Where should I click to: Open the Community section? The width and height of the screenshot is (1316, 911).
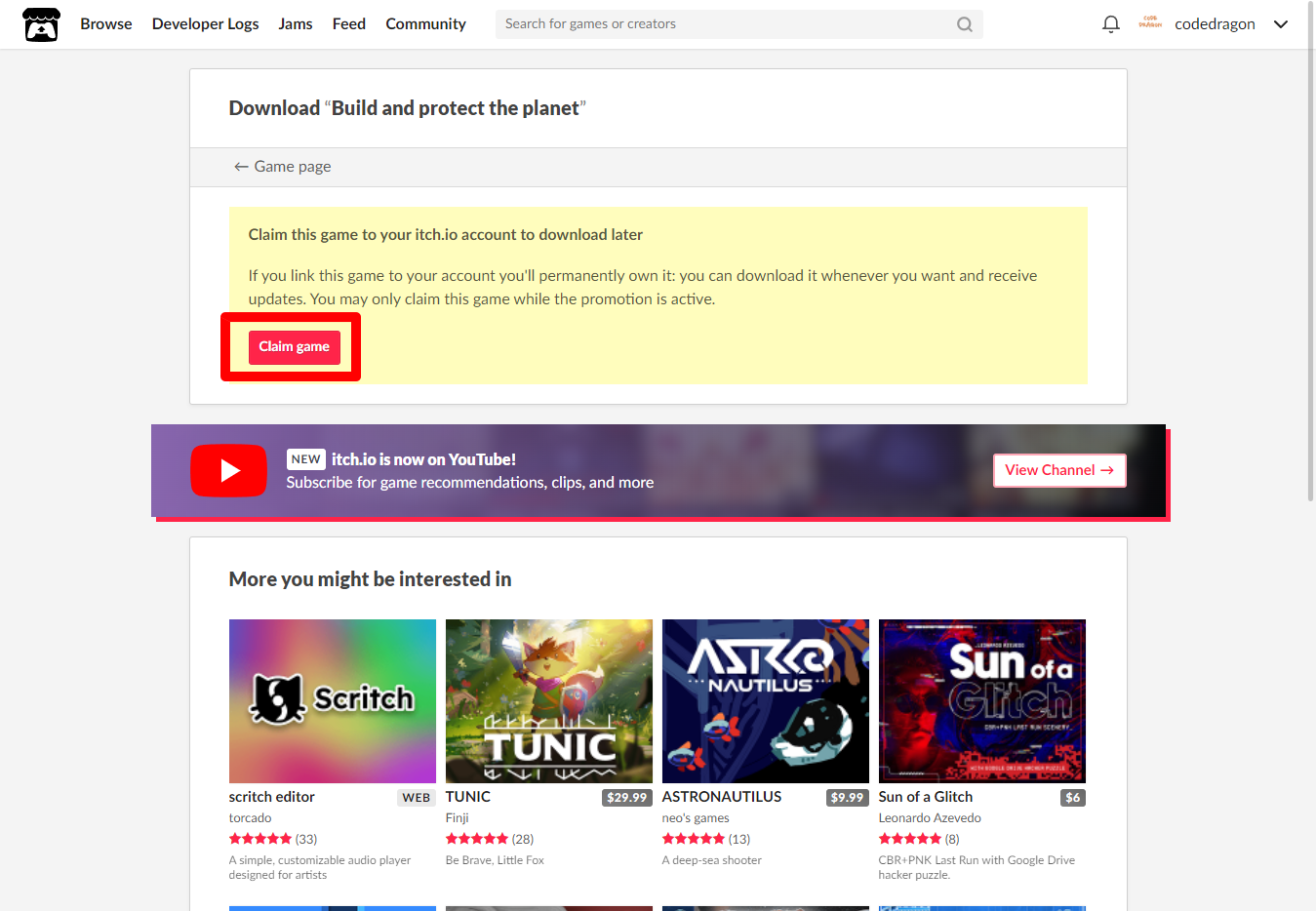coord(426,24)
